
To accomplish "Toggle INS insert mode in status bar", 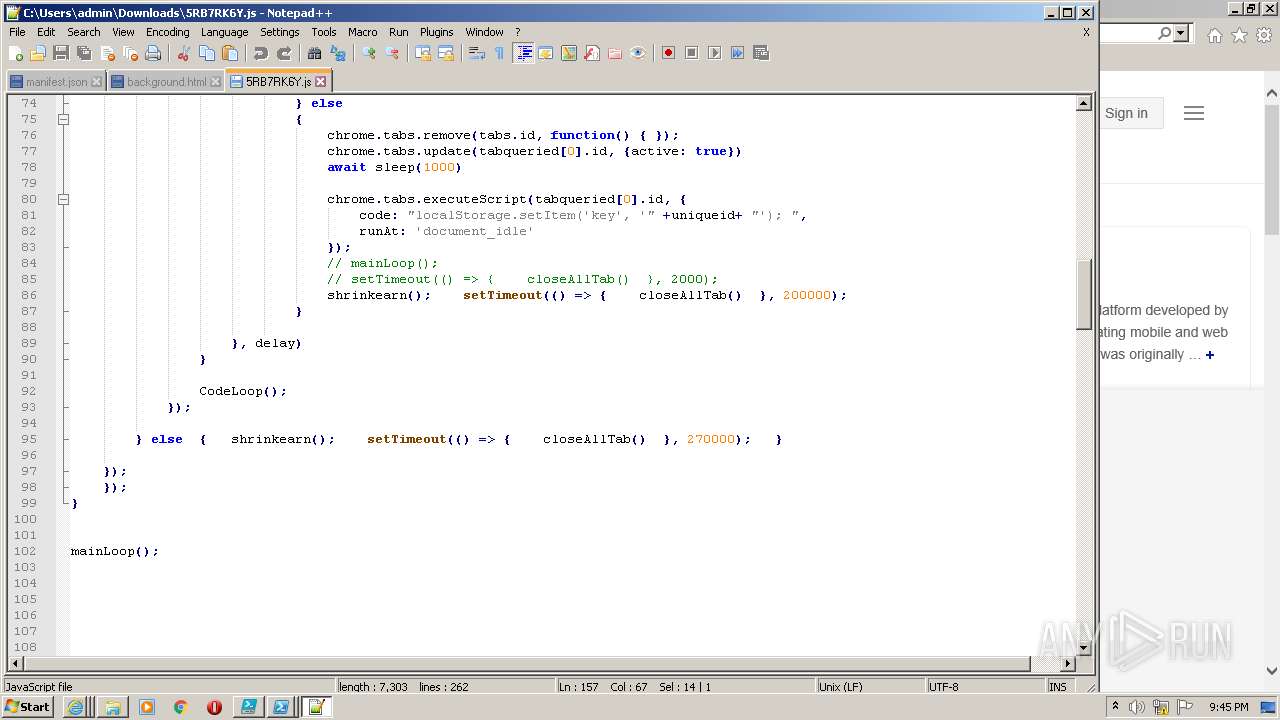I will pyautogui.click(x=1057, y=687).
